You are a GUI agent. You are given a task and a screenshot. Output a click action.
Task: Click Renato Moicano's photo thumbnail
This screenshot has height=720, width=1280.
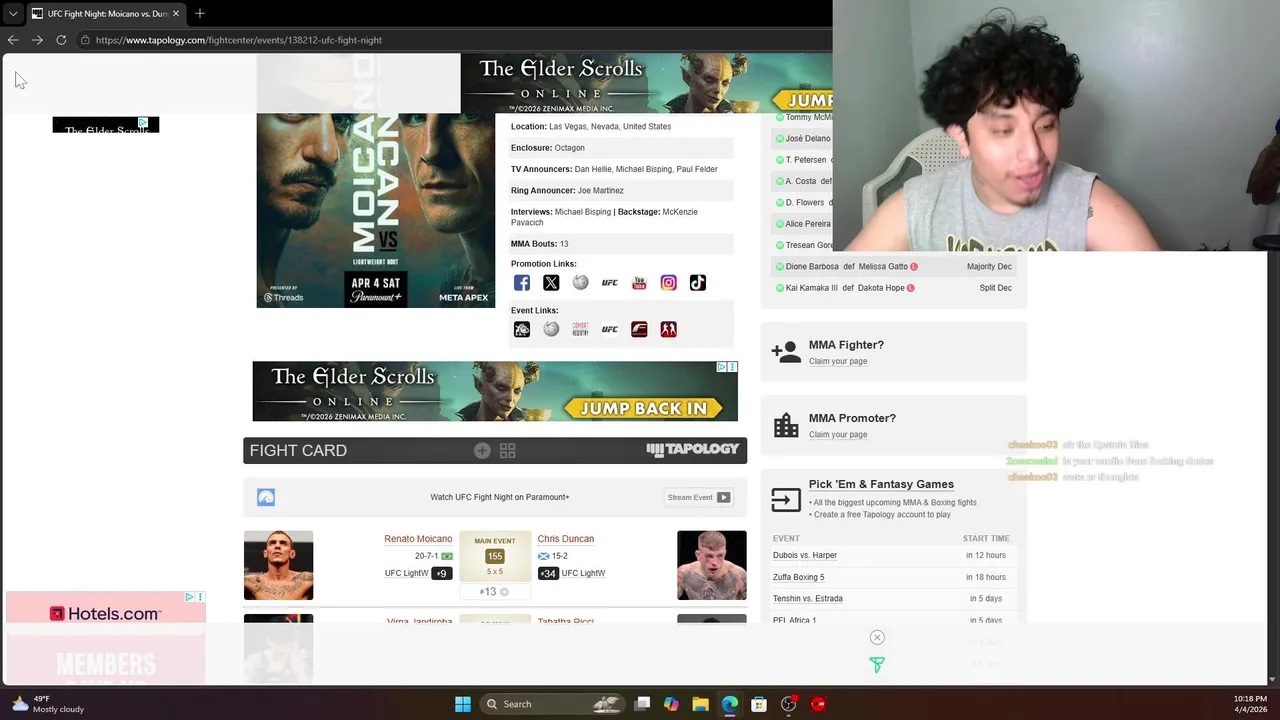(278, 565)
